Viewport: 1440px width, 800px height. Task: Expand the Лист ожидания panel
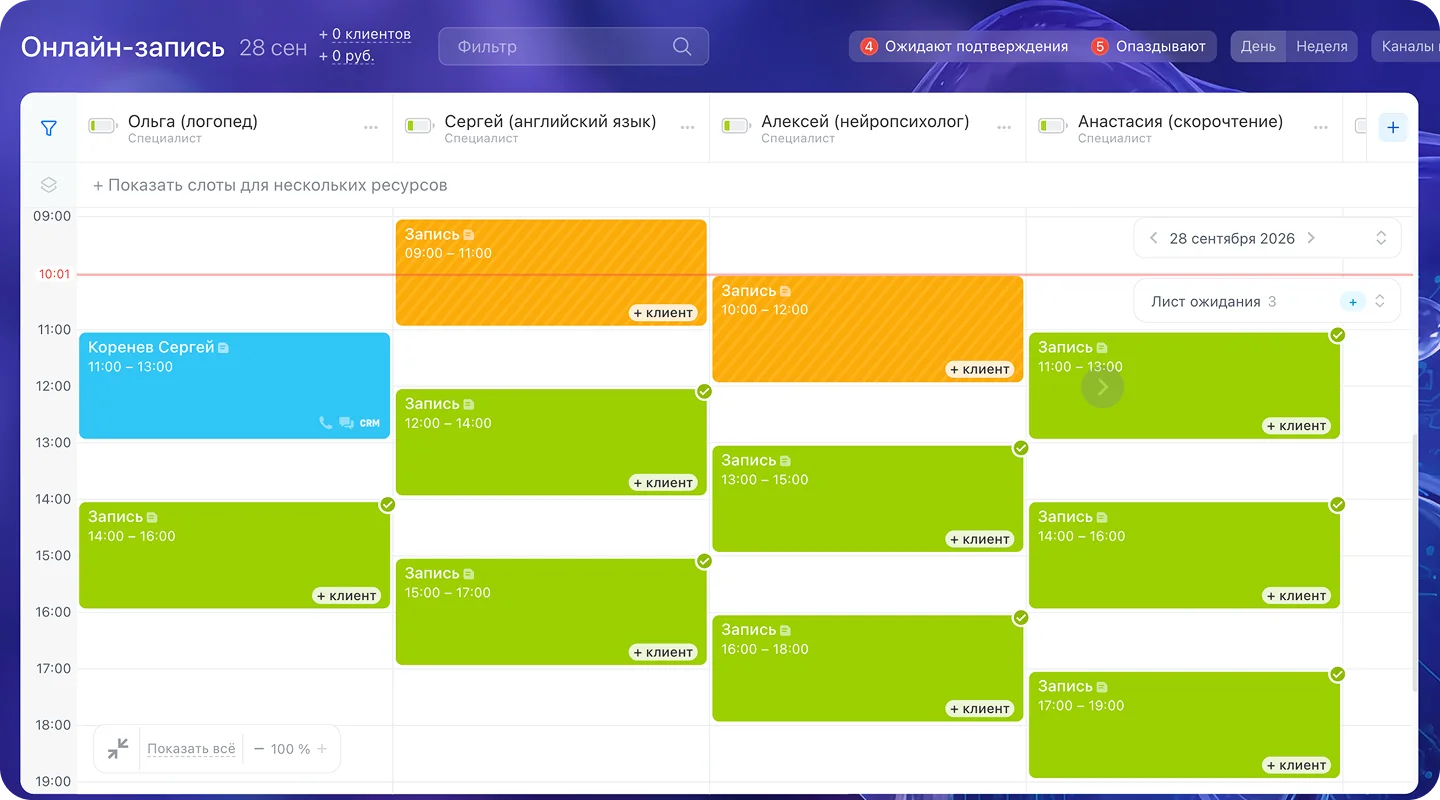coord(1380,301)
